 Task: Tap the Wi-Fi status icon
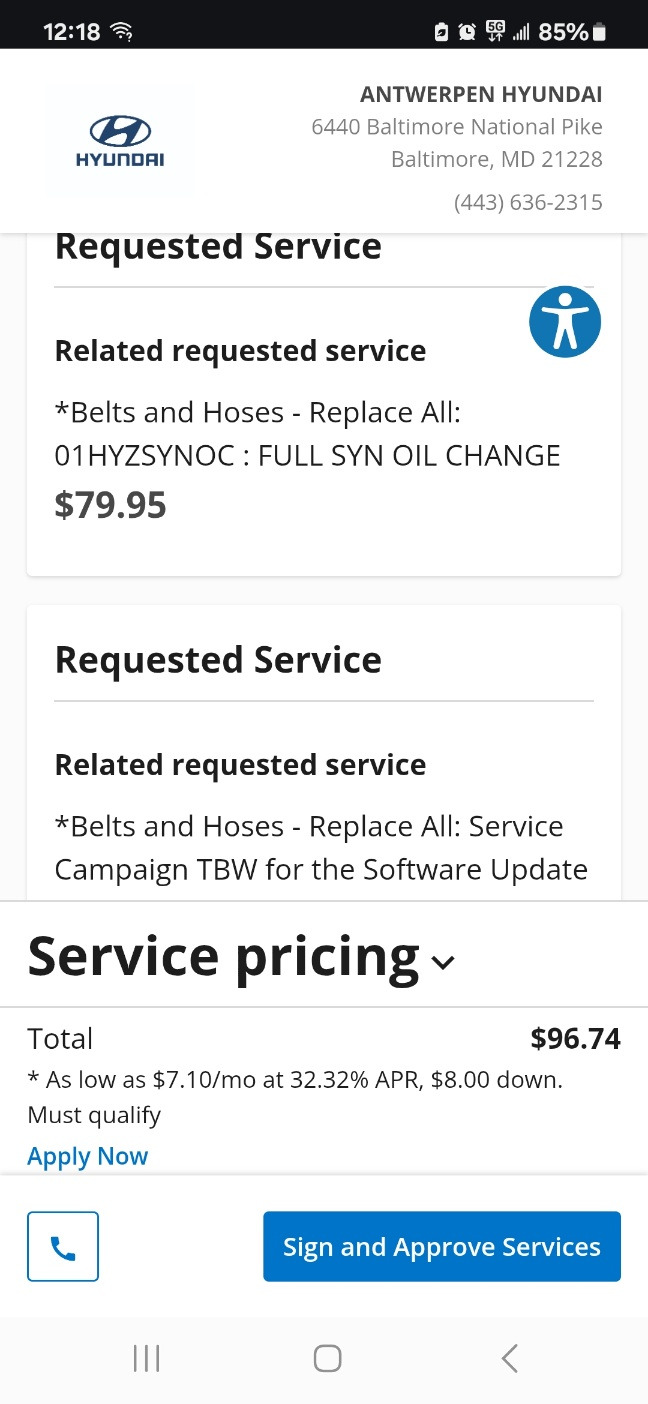pos(122,32)
